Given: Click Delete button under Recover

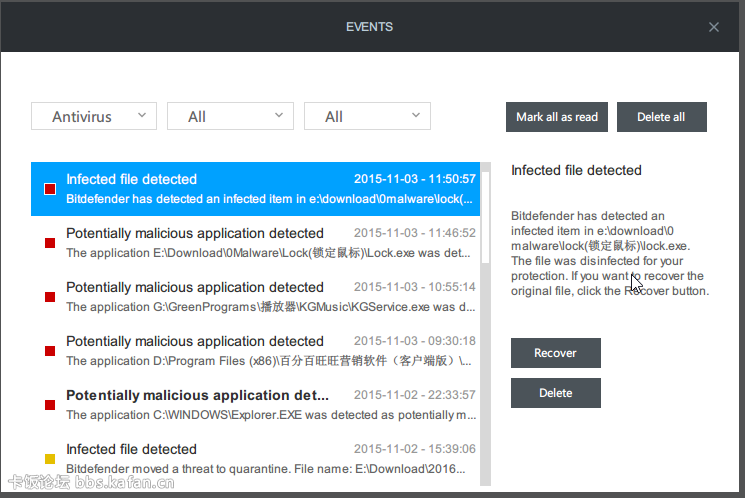Looking at the screenshot, I should point(555,393).
